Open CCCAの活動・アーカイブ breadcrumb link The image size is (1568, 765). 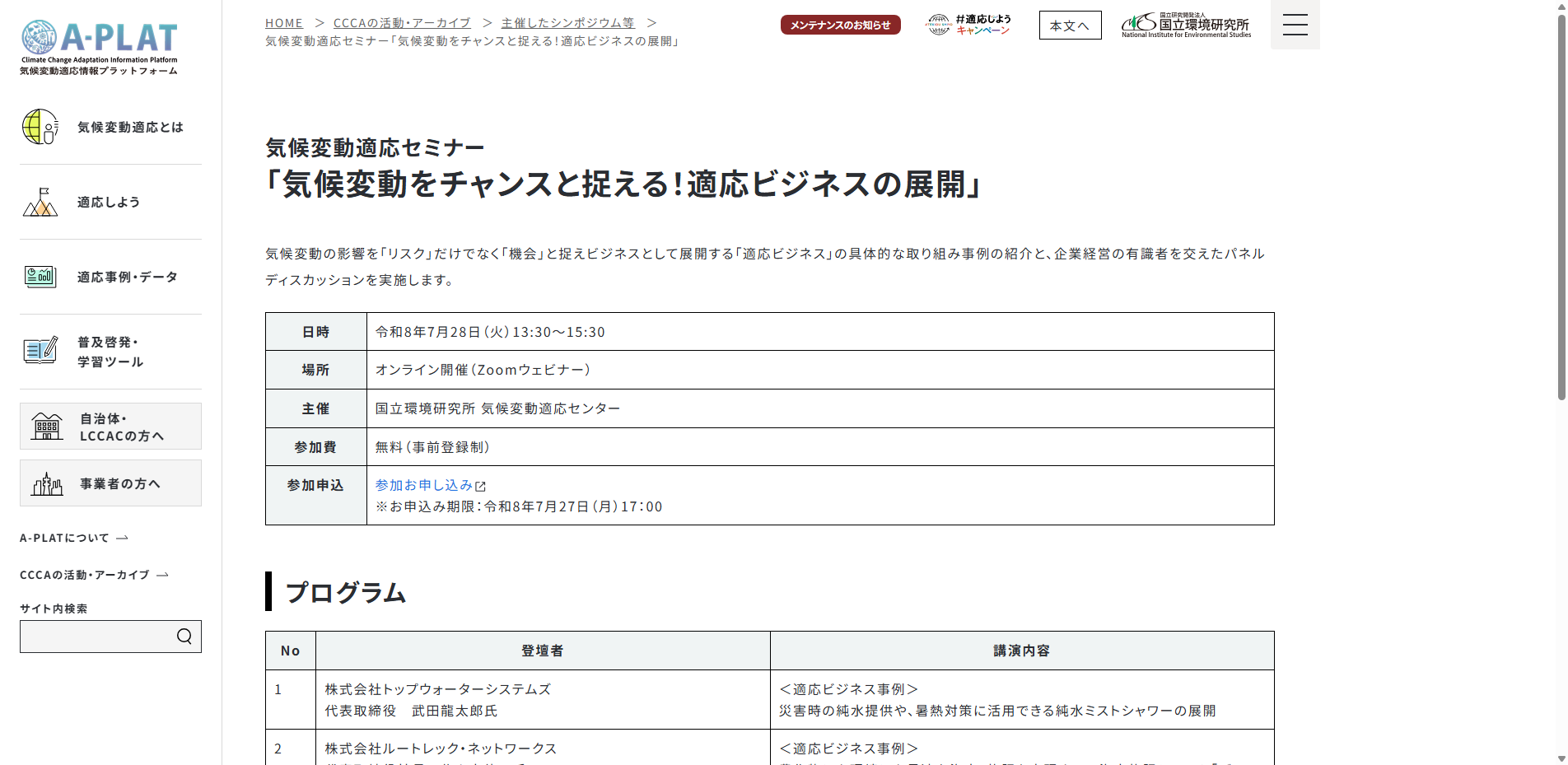402,23
